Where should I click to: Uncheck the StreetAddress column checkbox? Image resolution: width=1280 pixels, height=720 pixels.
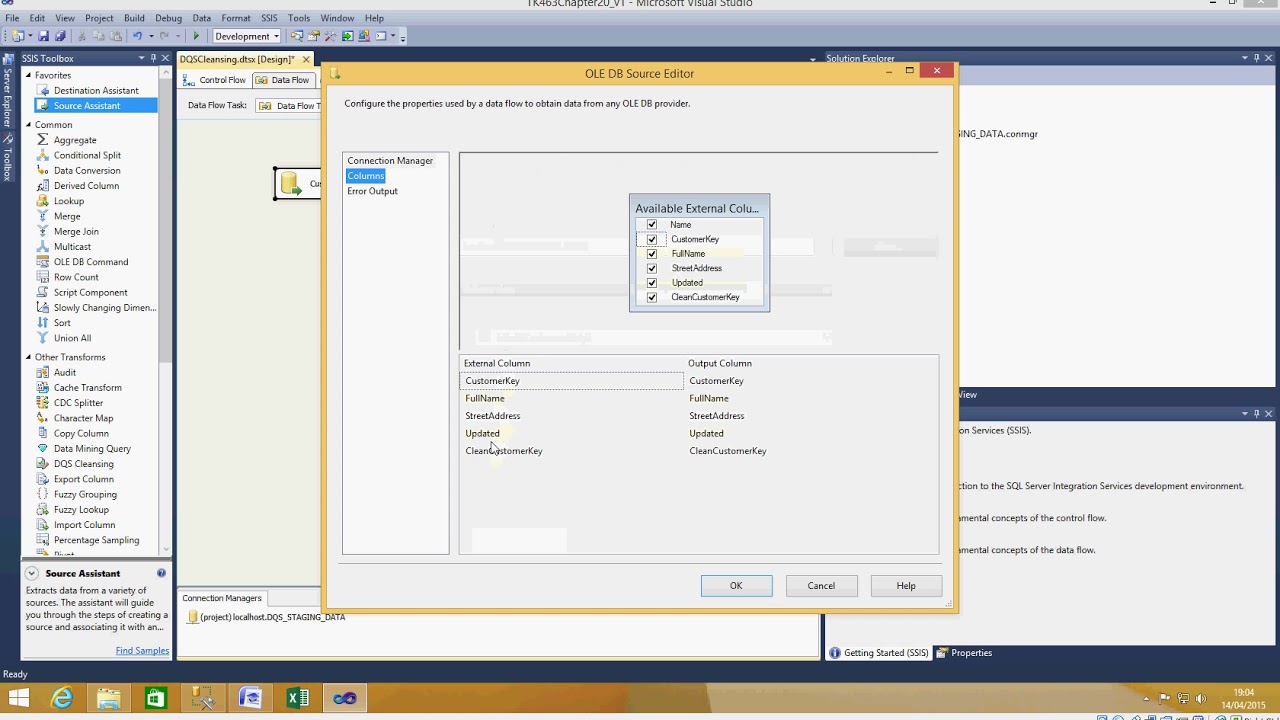tap(652, 268)
